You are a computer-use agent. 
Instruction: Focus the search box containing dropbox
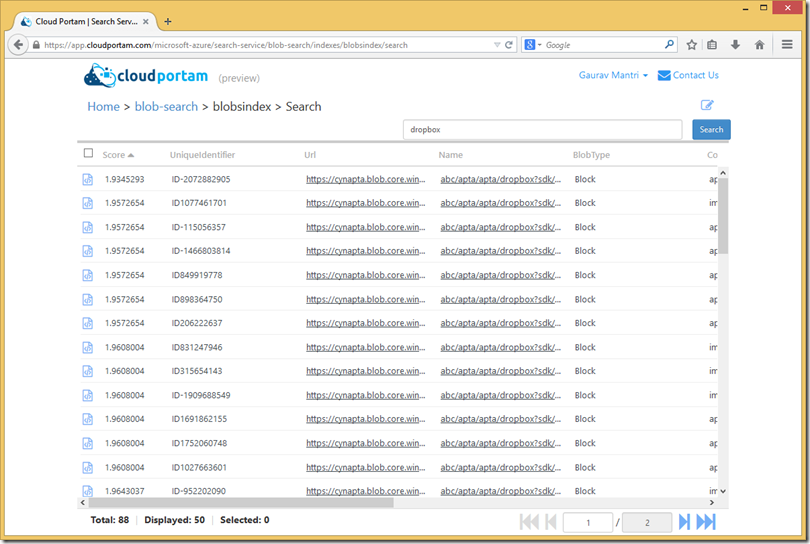[x=542, y=130]
